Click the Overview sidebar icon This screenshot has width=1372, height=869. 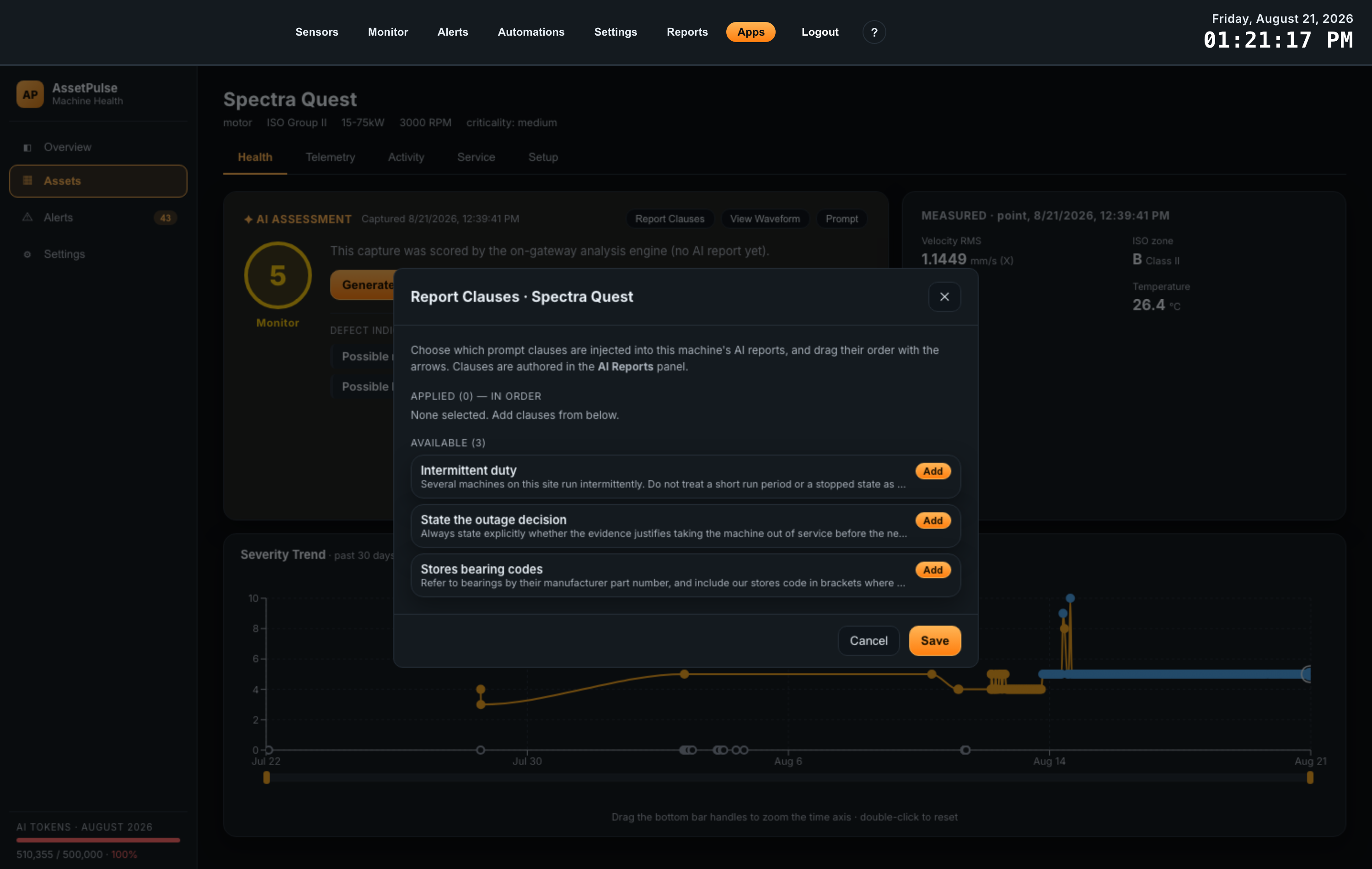tap(27, 148)
